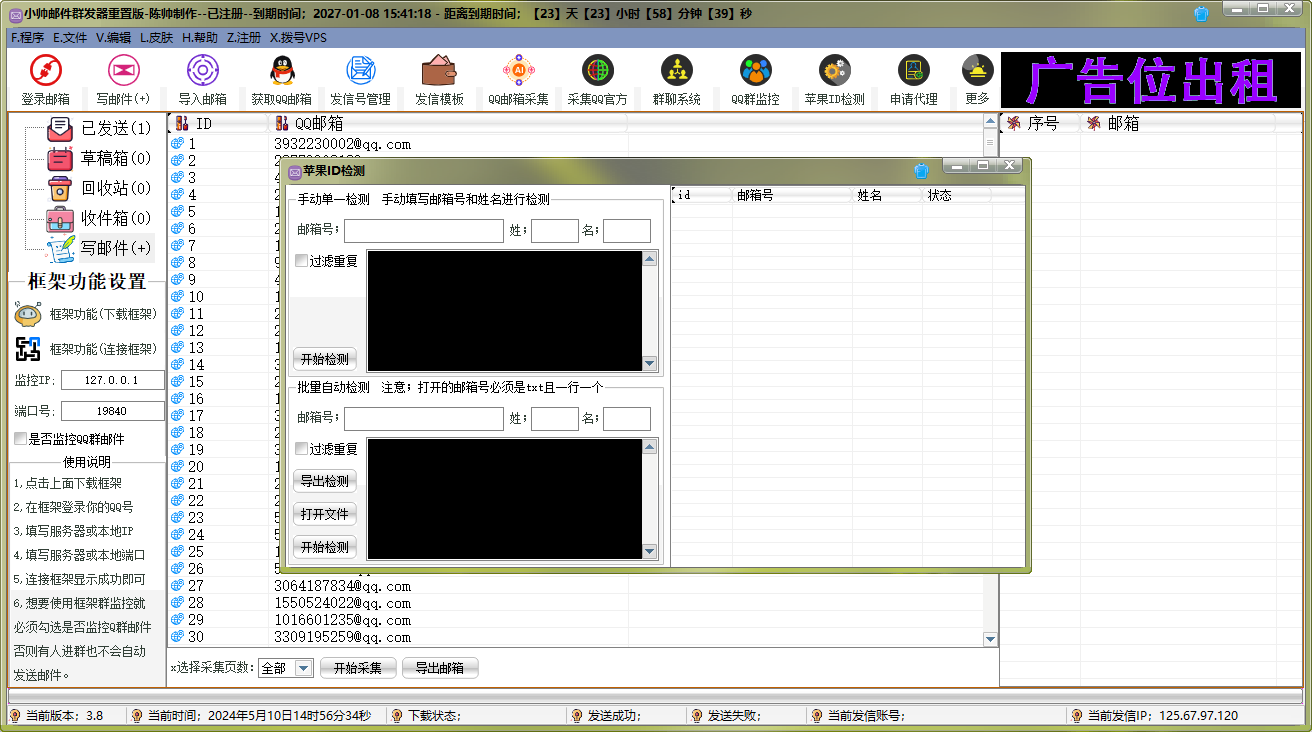Open the L.皮肤 menu
Screen dimensions: 1312x732
pyautogui.click(x=156, y=38)
